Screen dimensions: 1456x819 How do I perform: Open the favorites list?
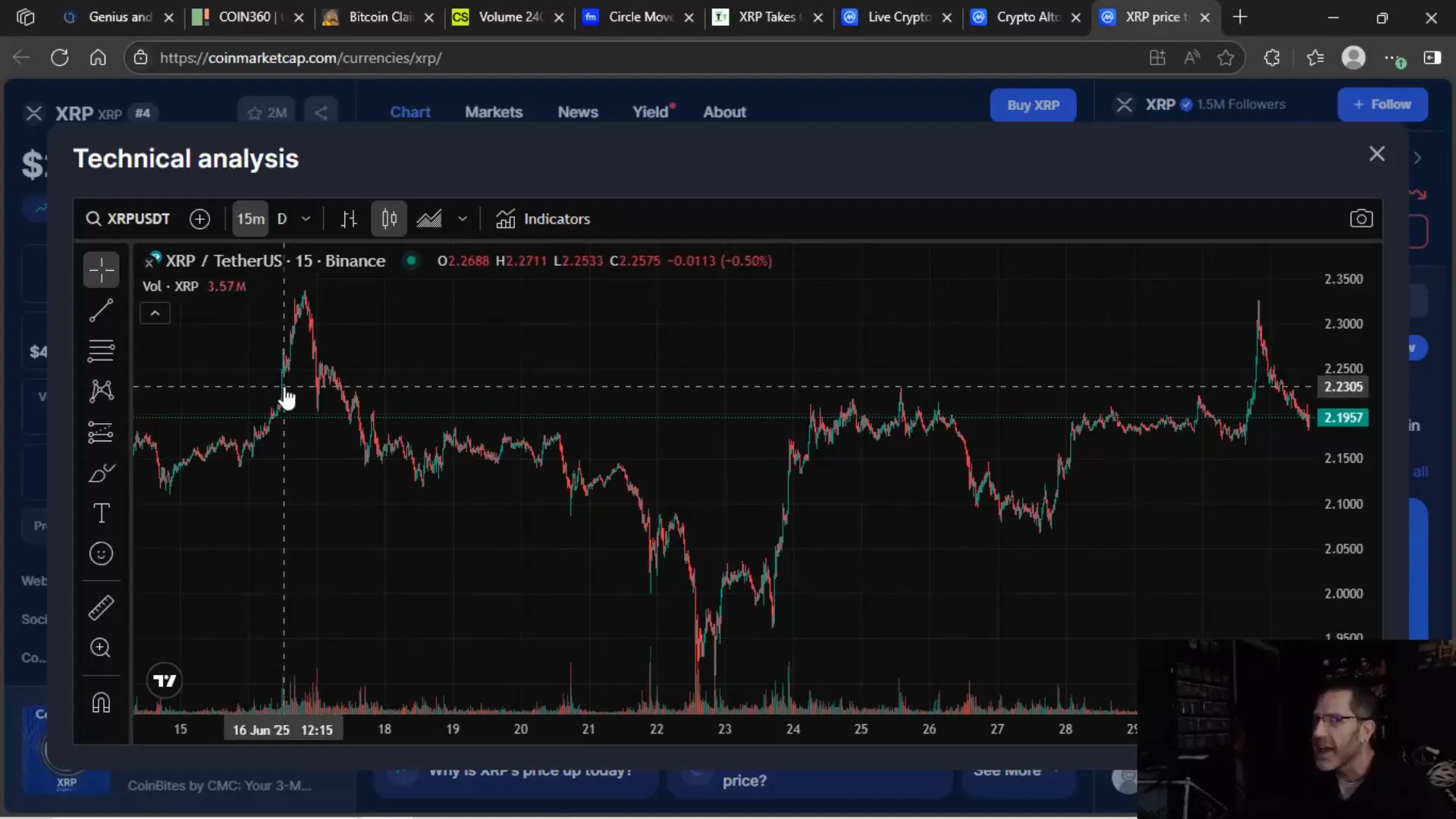coord(1315,58)
